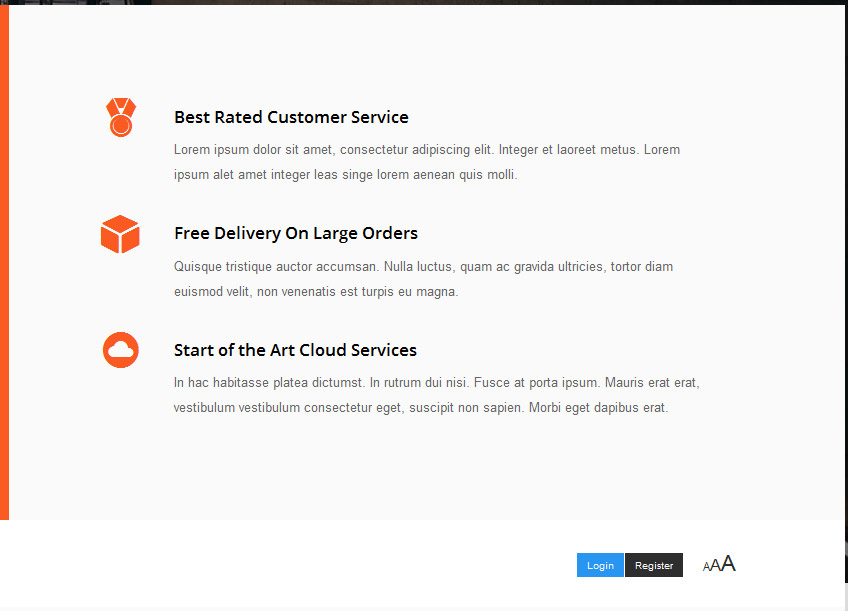
Task: Select the largest A font size
Action: (x=728, y=563)
